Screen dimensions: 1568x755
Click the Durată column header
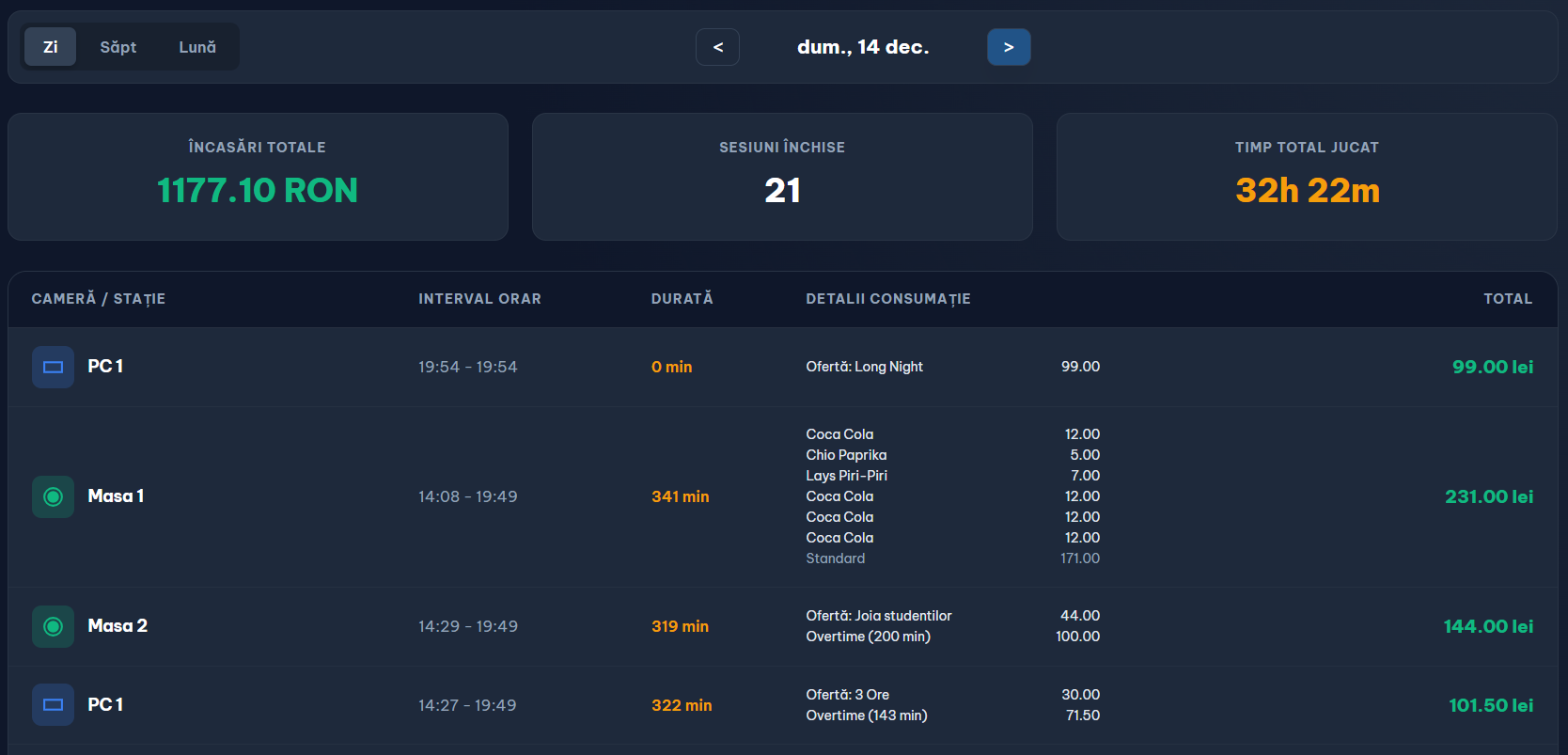click(682, 299)
